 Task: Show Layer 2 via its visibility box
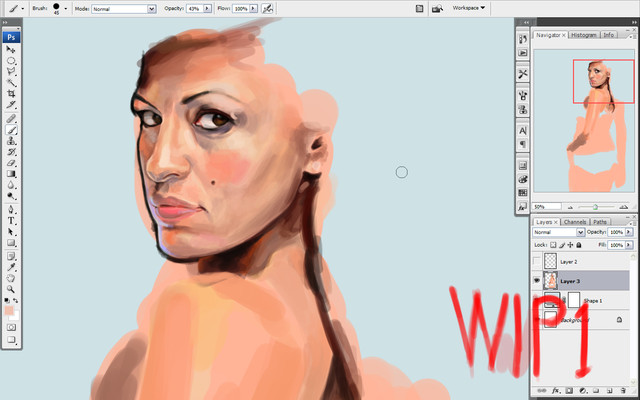tap(537, 261)
